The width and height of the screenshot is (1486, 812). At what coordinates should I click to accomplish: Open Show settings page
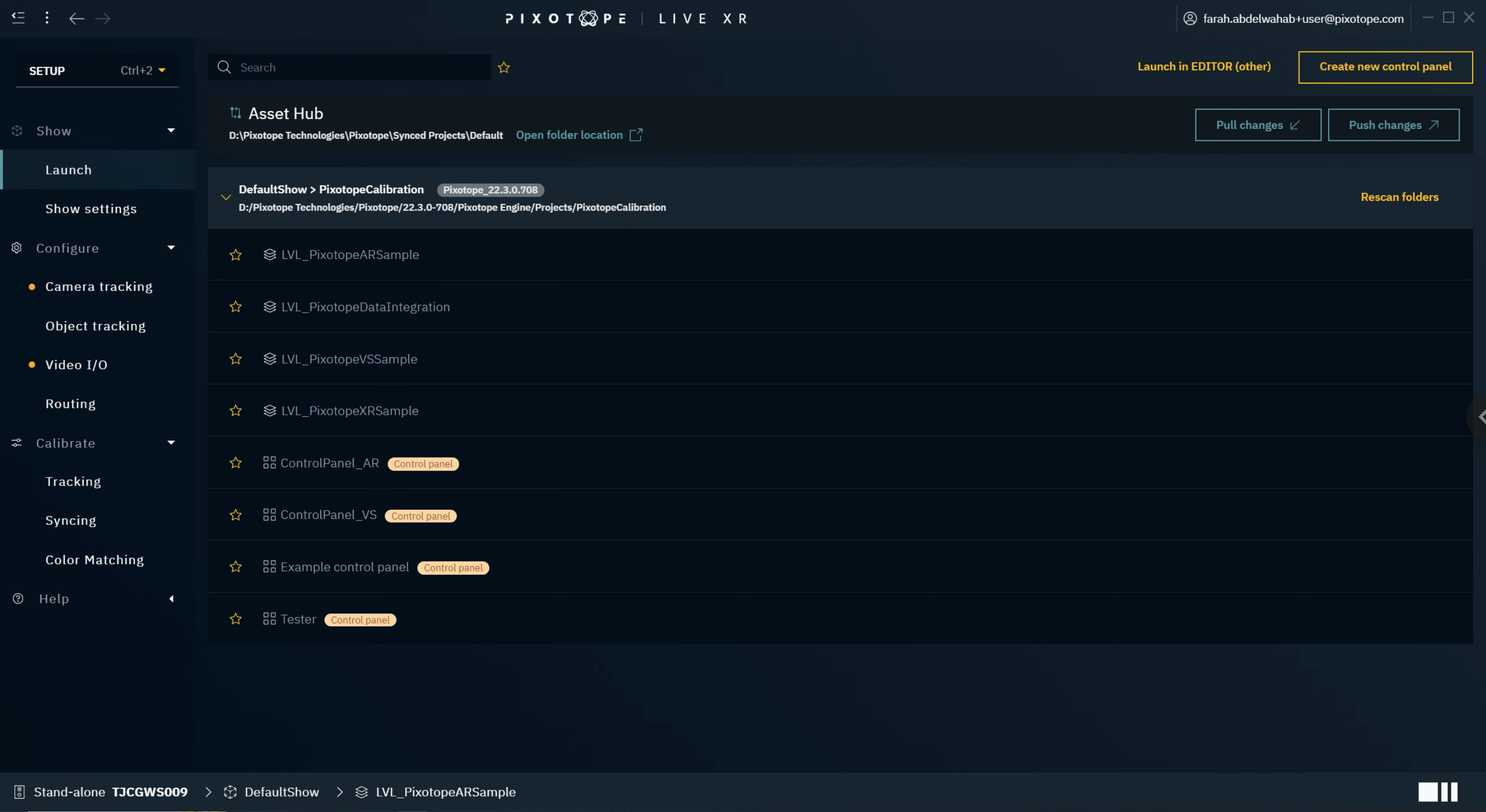pyautogui.click(x=91, y=209)
